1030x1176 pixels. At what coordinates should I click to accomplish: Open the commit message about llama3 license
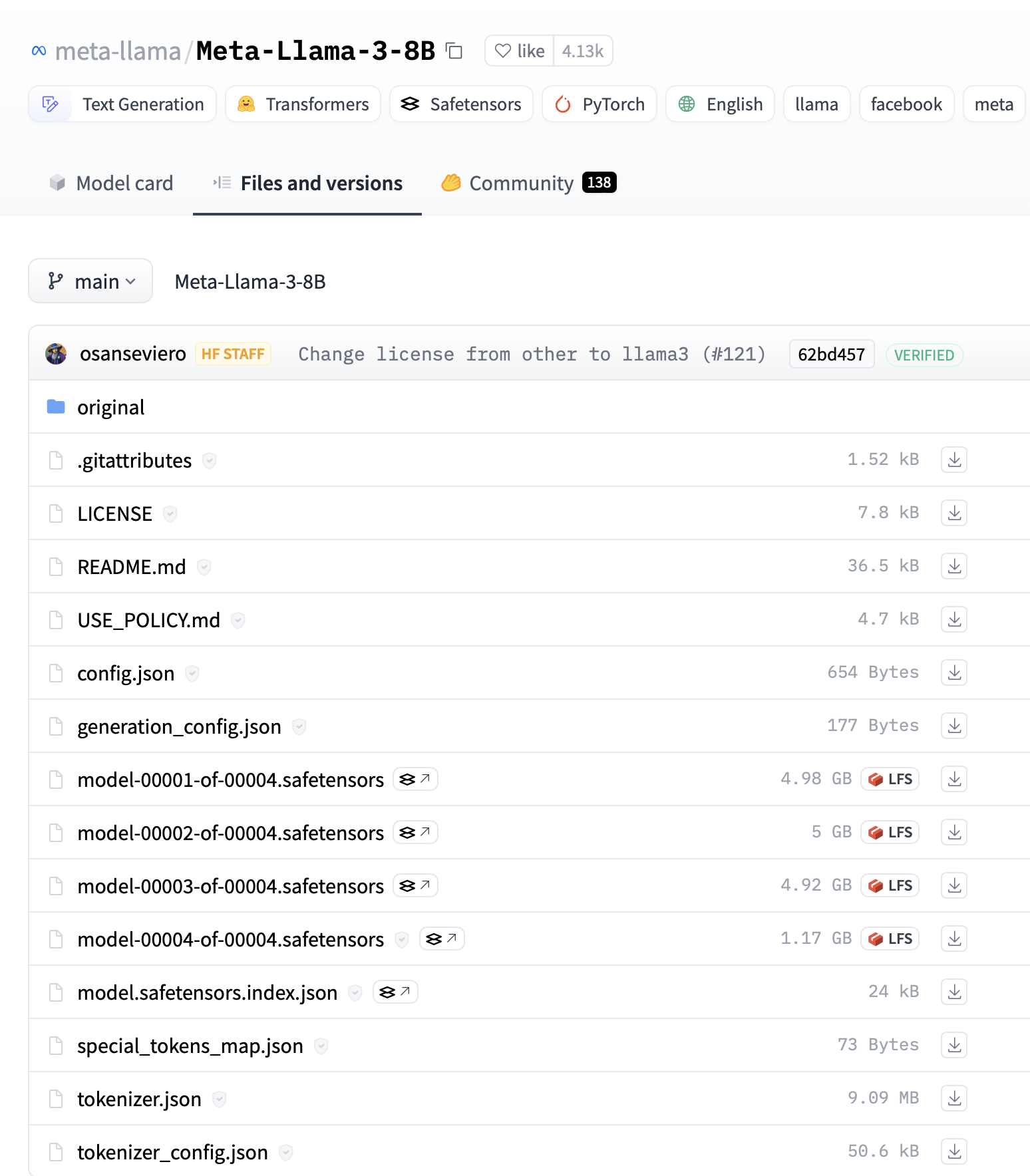coord(531,355)
